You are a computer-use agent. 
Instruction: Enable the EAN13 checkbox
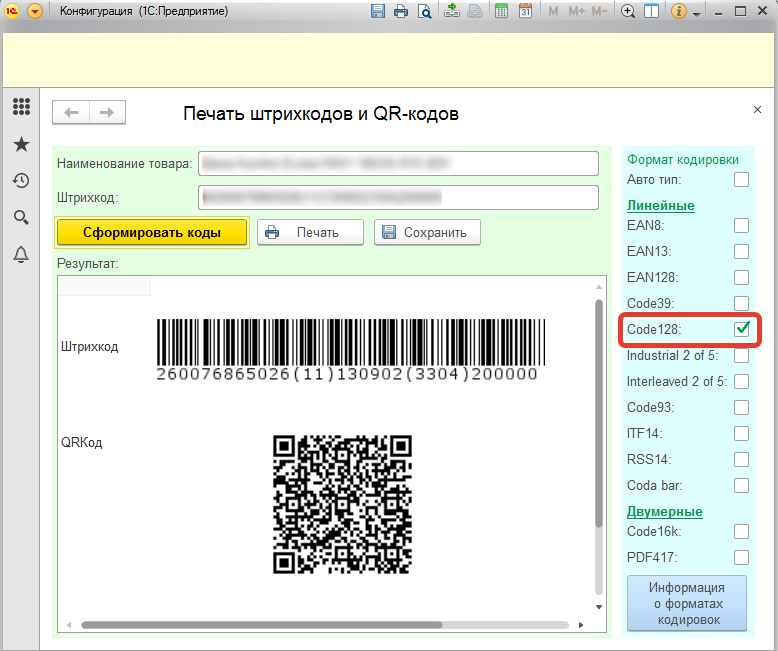pos(741,251)
